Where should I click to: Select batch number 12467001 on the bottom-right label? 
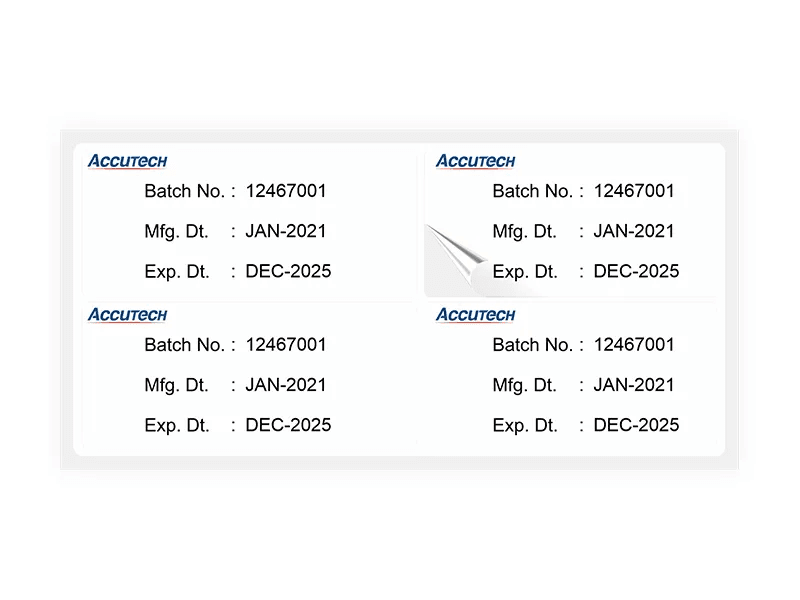[634, 345]
